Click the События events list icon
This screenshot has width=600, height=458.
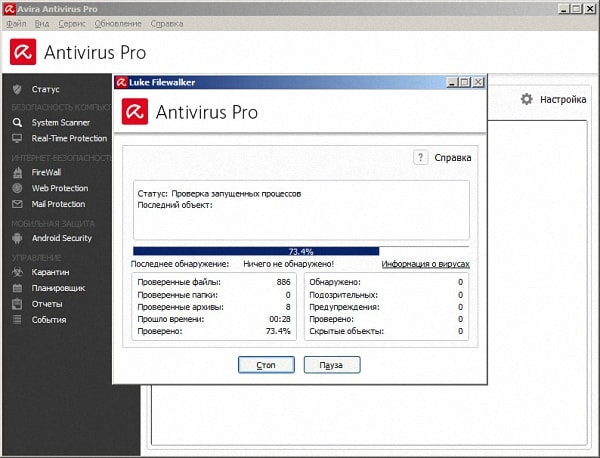coord(17,320)
